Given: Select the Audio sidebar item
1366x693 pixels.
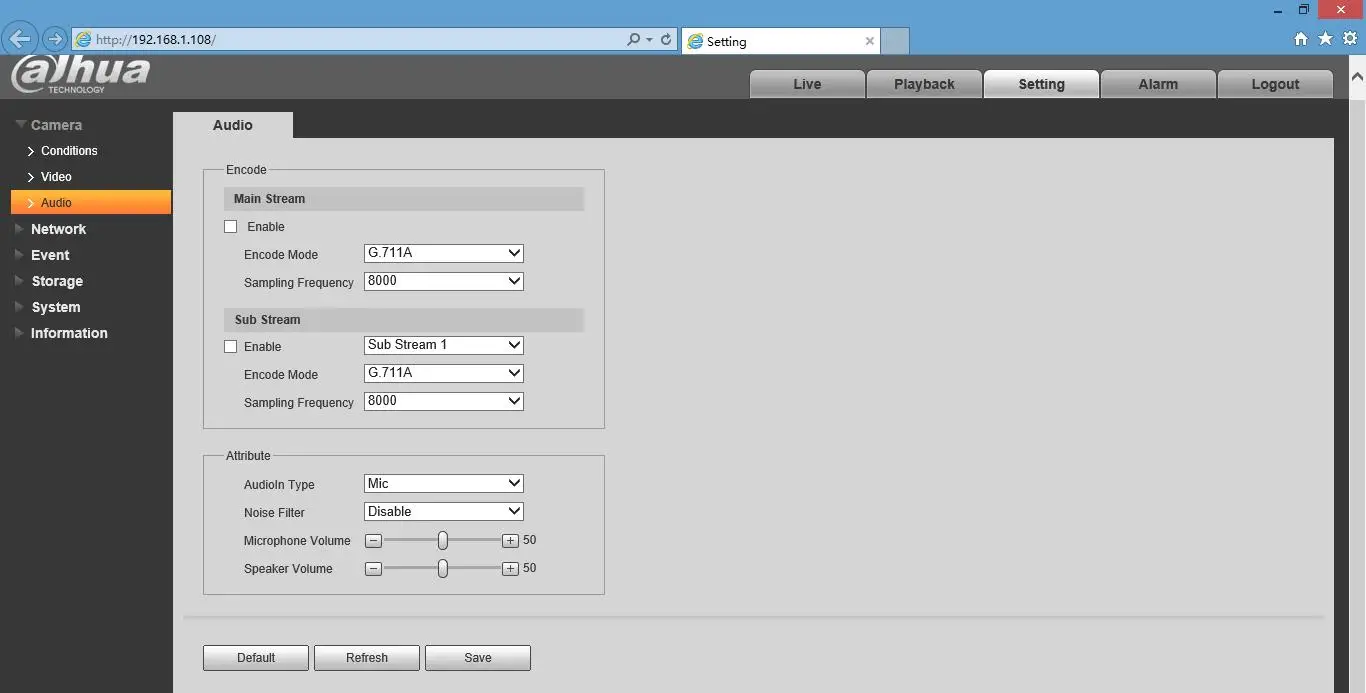Looking at the screenshot, I should (x=91, y=202).
